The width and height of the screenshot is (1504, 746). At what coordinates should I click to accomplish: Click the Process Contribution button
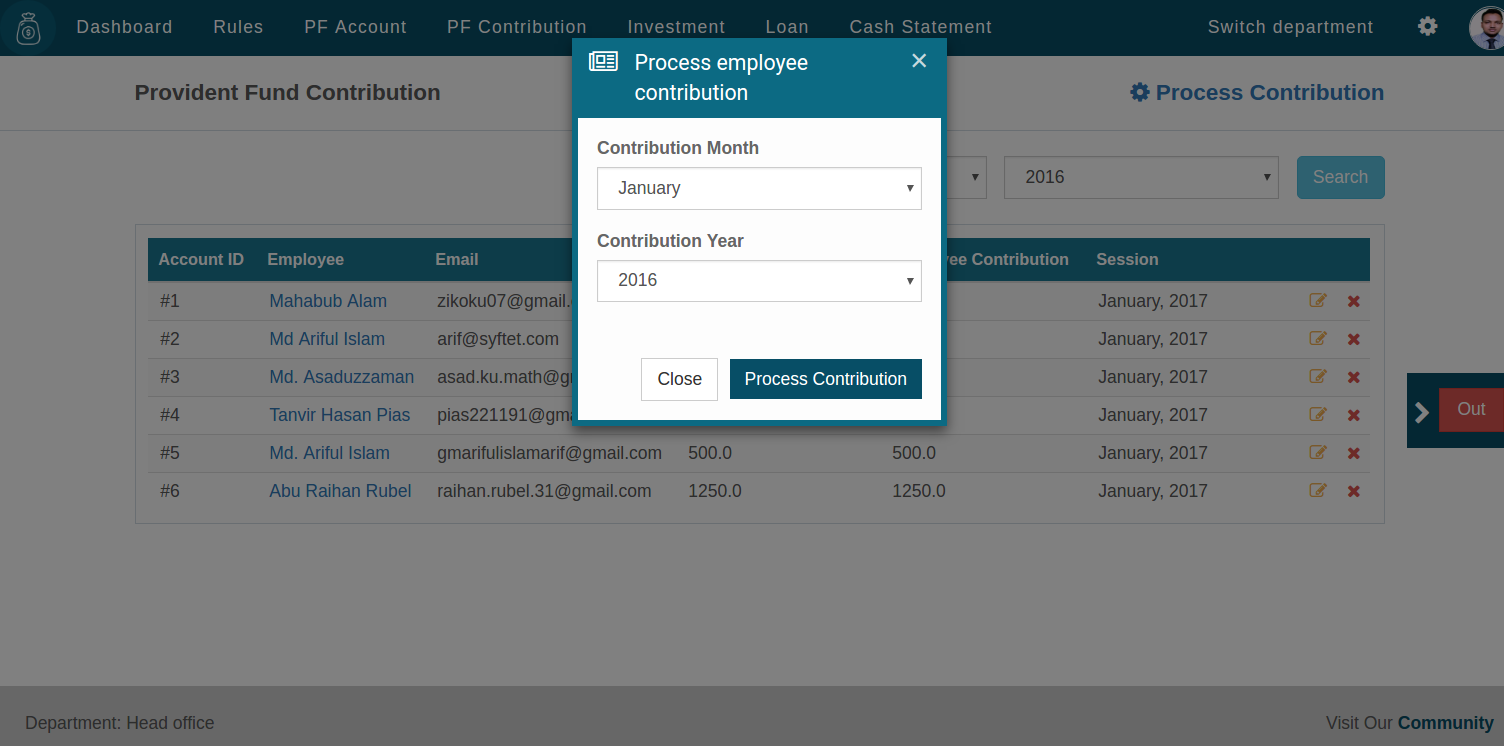[x=825, y=379]
